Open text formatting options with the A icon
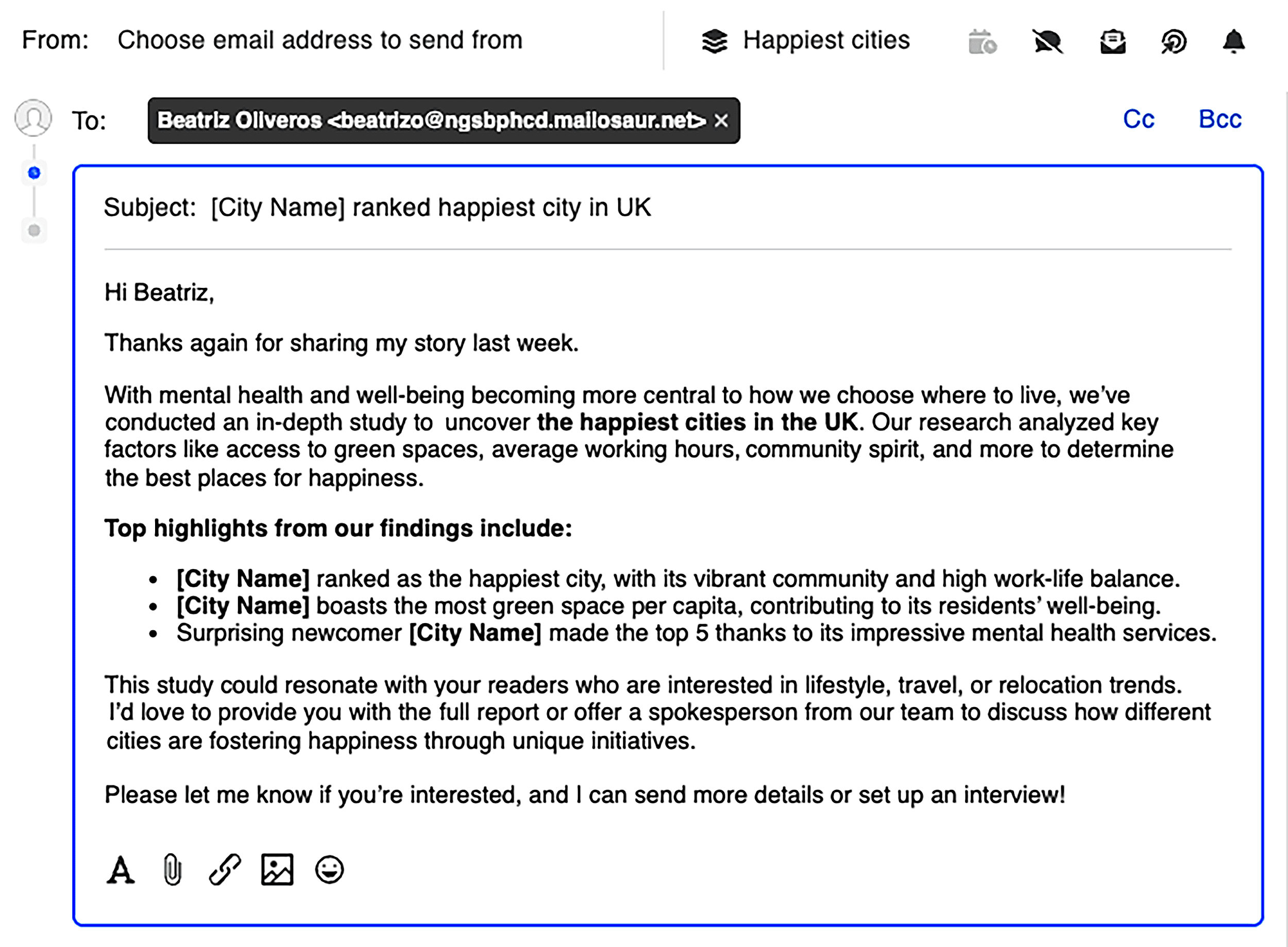The width and height of the screenshot is (1288, 947). pos(121,870)
